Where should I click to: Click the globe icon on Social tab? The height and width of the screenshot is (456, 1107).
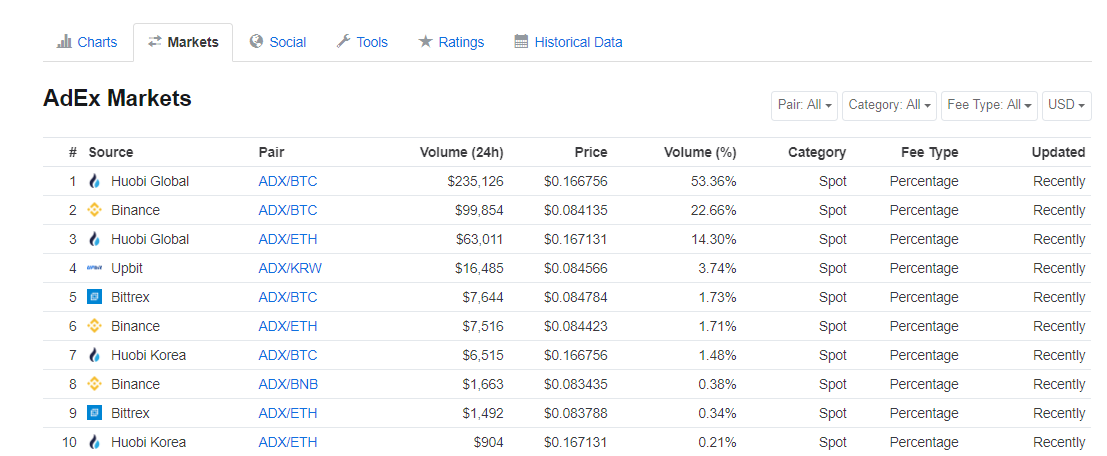pyautogui.click(x=256, y=42)
